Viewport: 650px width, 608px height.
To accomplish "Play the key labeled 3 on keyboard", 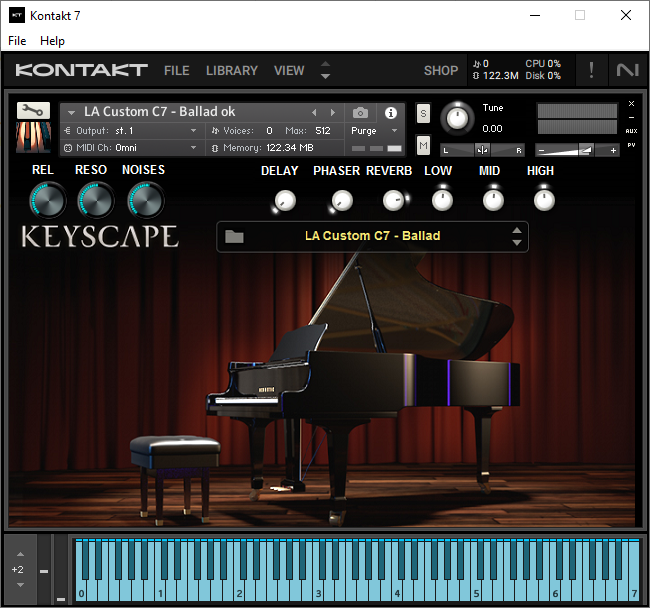I will tap(318, 593).
